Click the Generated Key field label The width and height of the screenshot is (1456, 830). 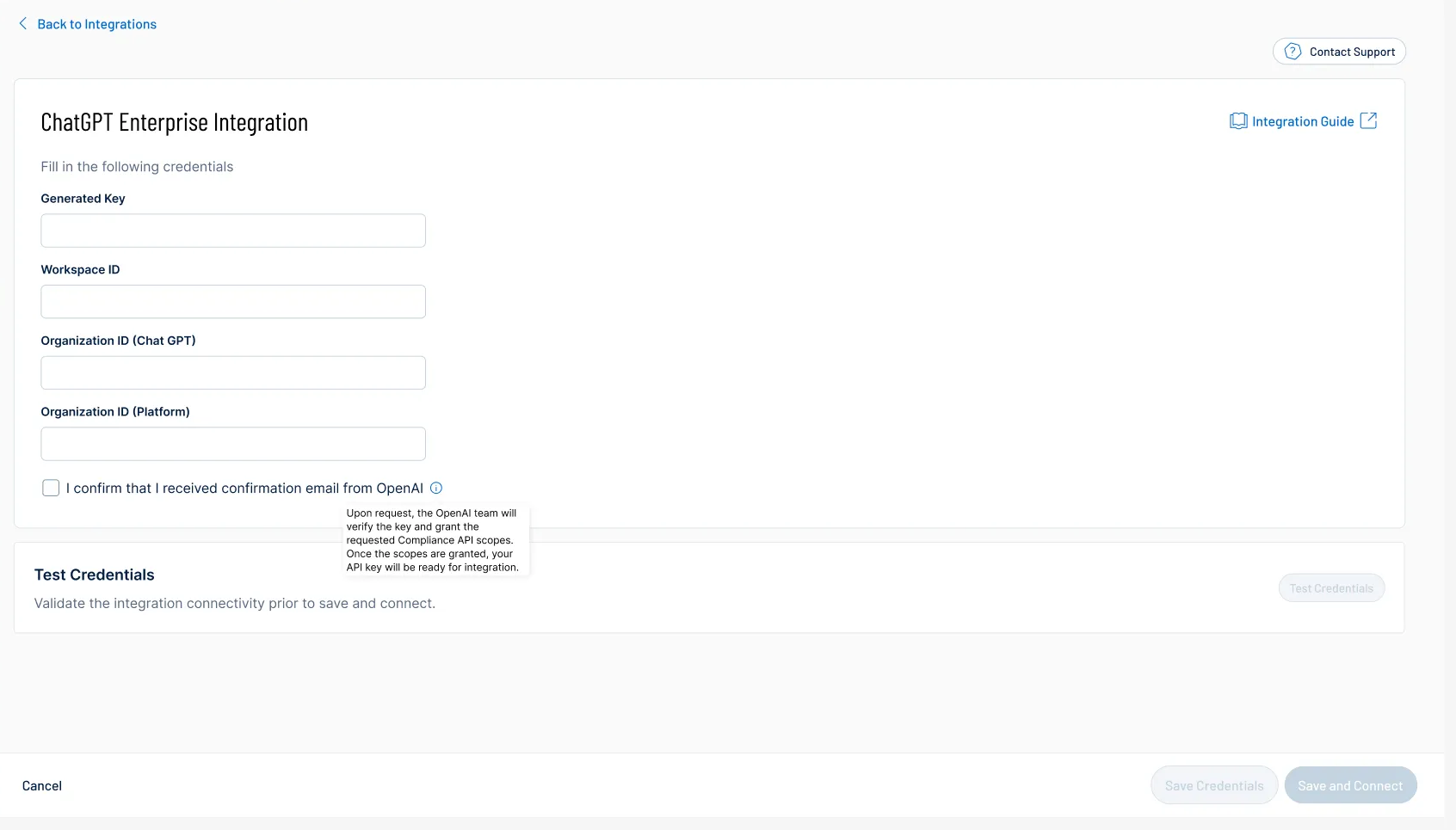(83, 199)
